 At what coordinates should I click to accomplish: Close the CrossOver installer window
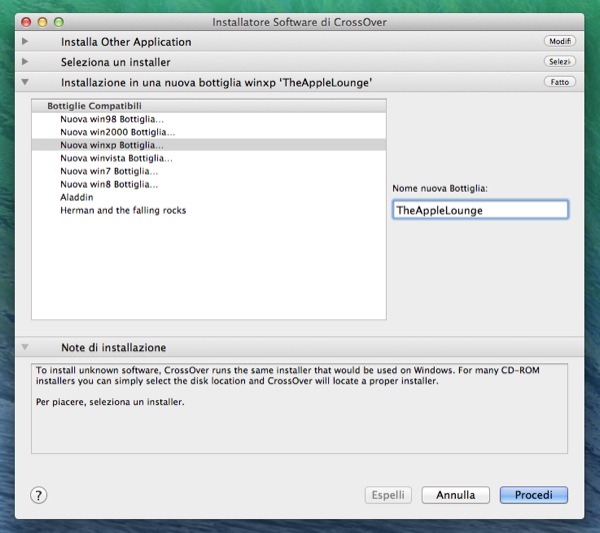click(26, 22)
